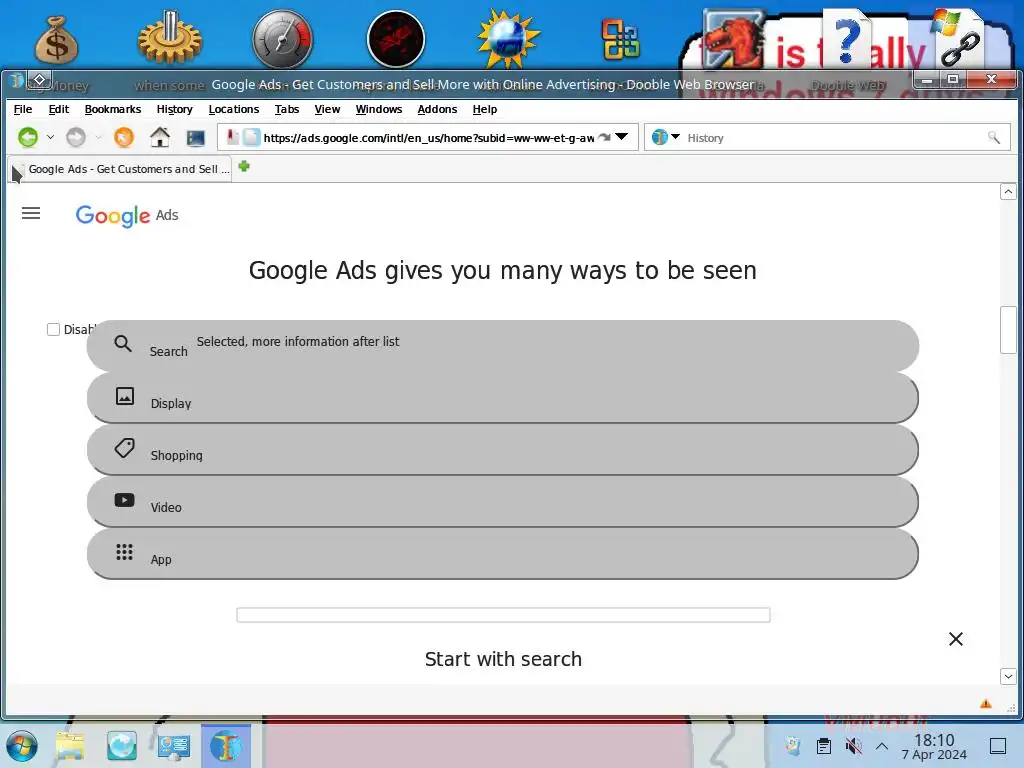Open the speedometer gauge desktop icon
The image size is (1024, 768).
click(x=282, y=39)
